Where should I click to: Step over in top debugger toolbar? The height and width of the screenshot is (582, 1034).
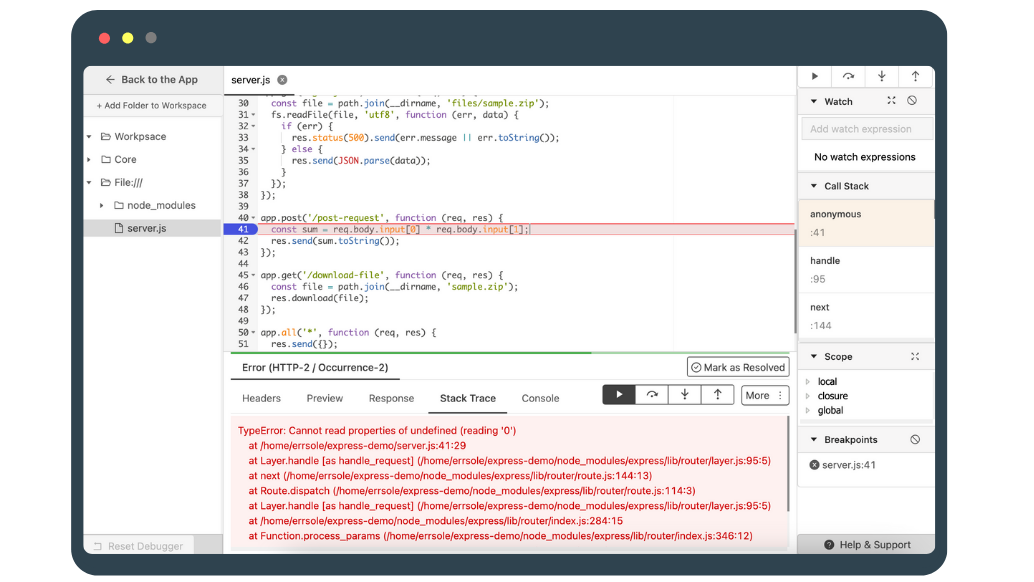click(x=849, y=76)
